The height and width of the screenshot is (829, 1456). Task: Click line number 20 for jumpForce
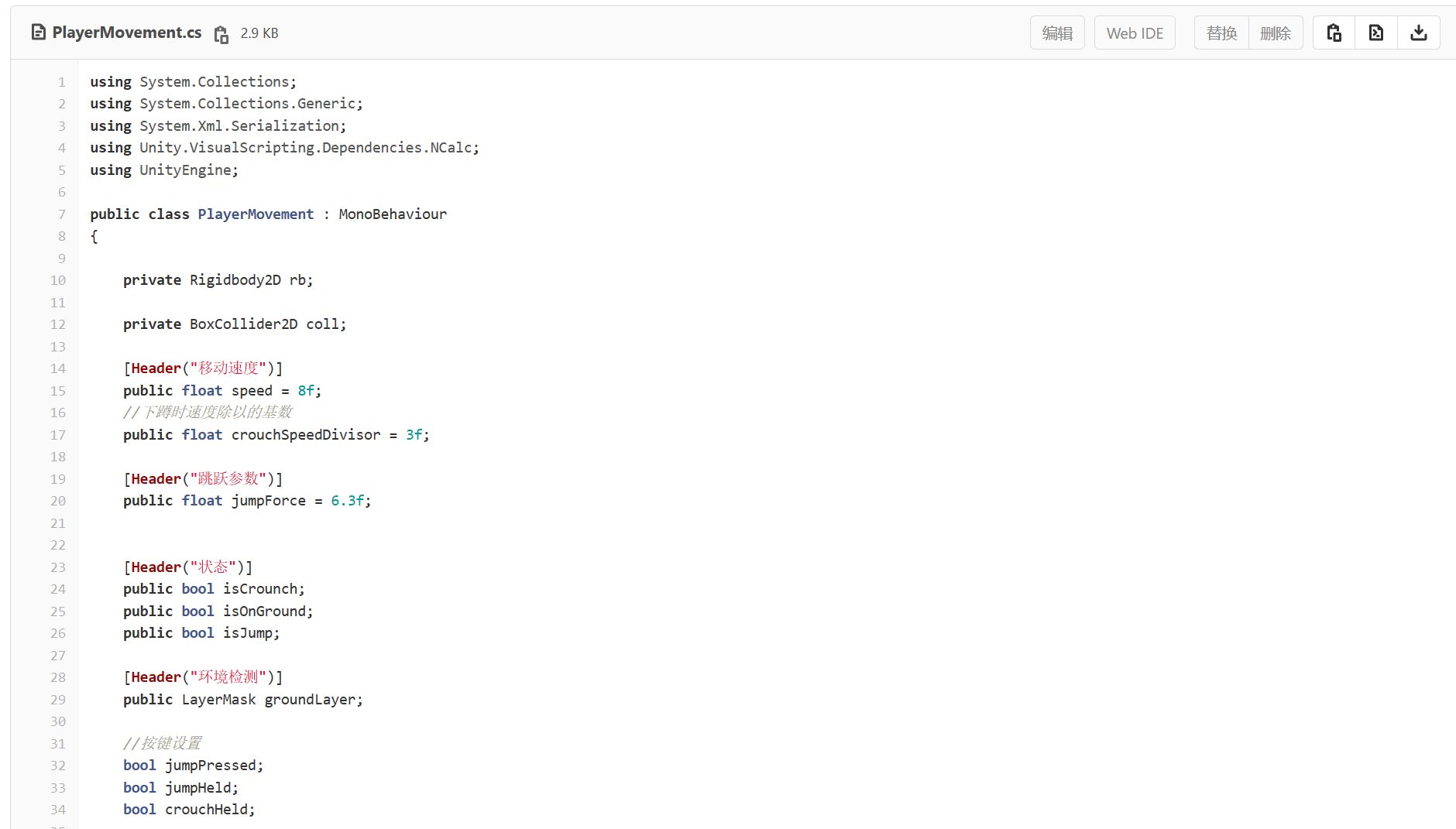(x=58, y=501)
